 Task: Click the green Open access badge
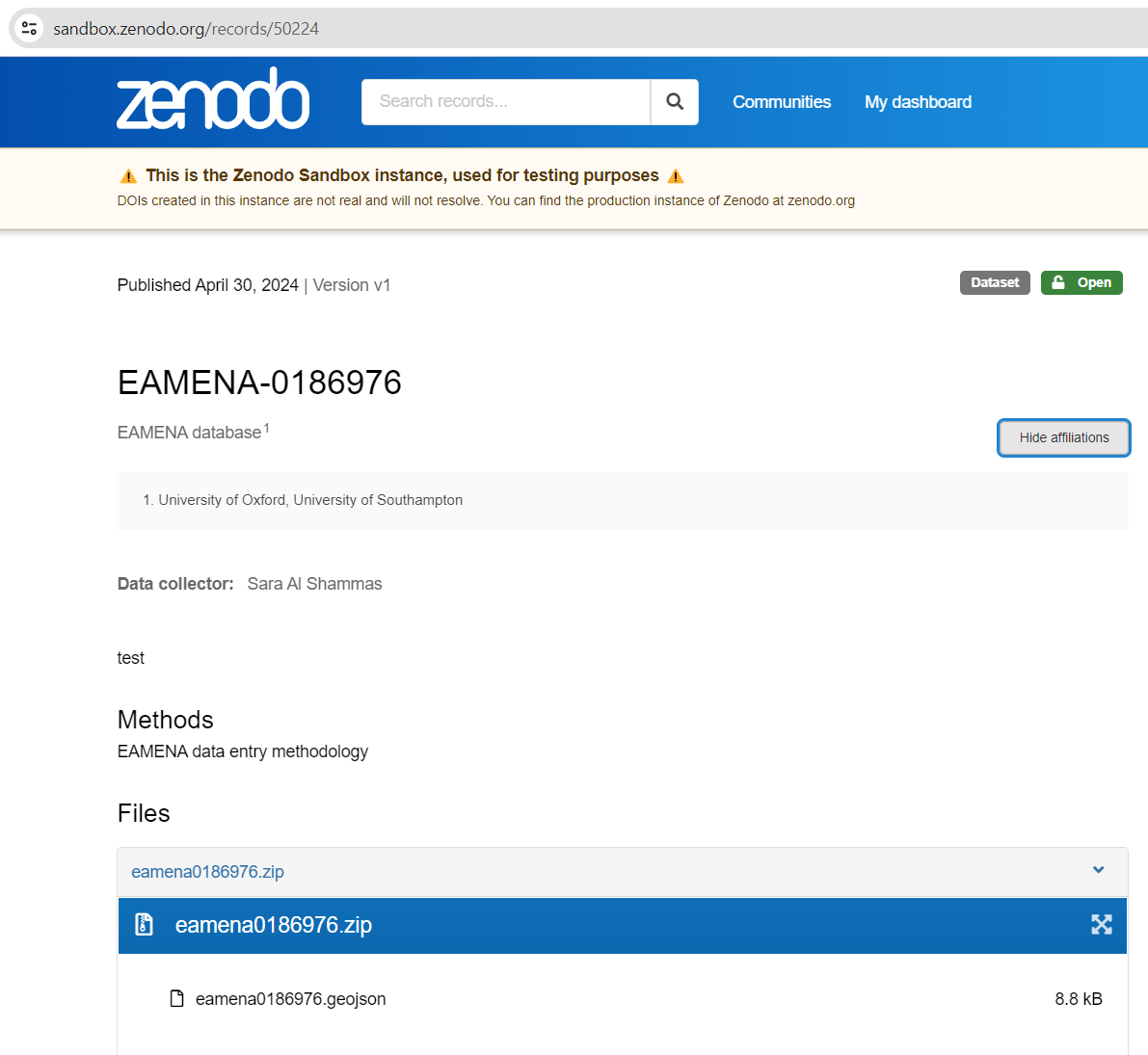click(x=1081, y=282)
